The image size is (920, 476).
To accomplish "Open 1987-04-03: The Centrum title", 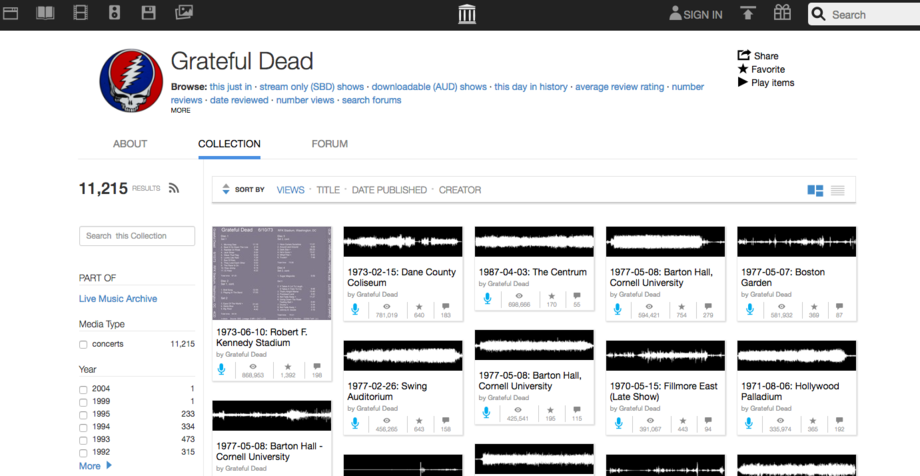I will [532, 272].
